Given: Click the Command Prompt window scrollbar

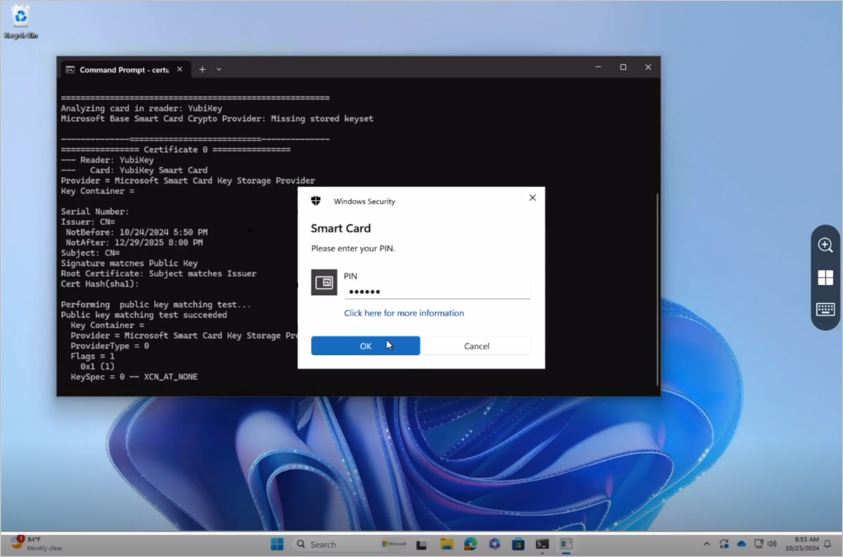Looking at the screenshot, I should pyautogui.click(x=658, y=289).
